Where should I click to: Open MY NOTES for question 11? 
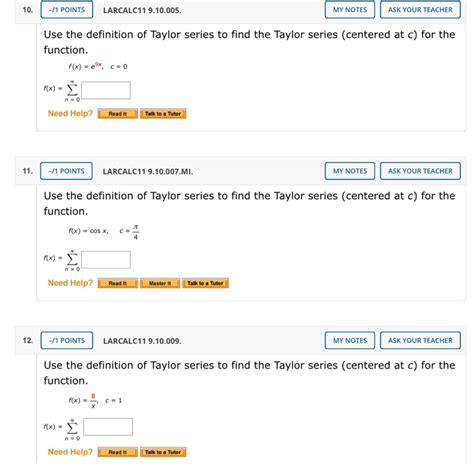point(350,171)
